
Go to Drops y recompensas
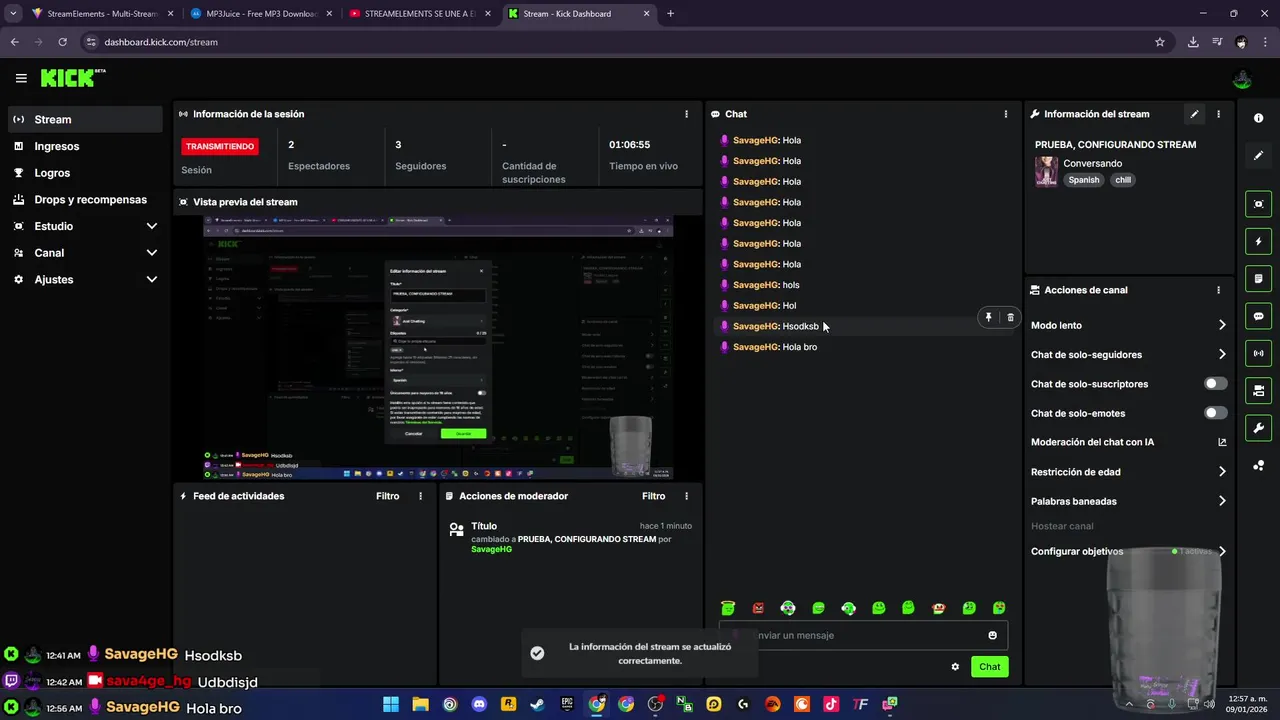tap(85, 200)
